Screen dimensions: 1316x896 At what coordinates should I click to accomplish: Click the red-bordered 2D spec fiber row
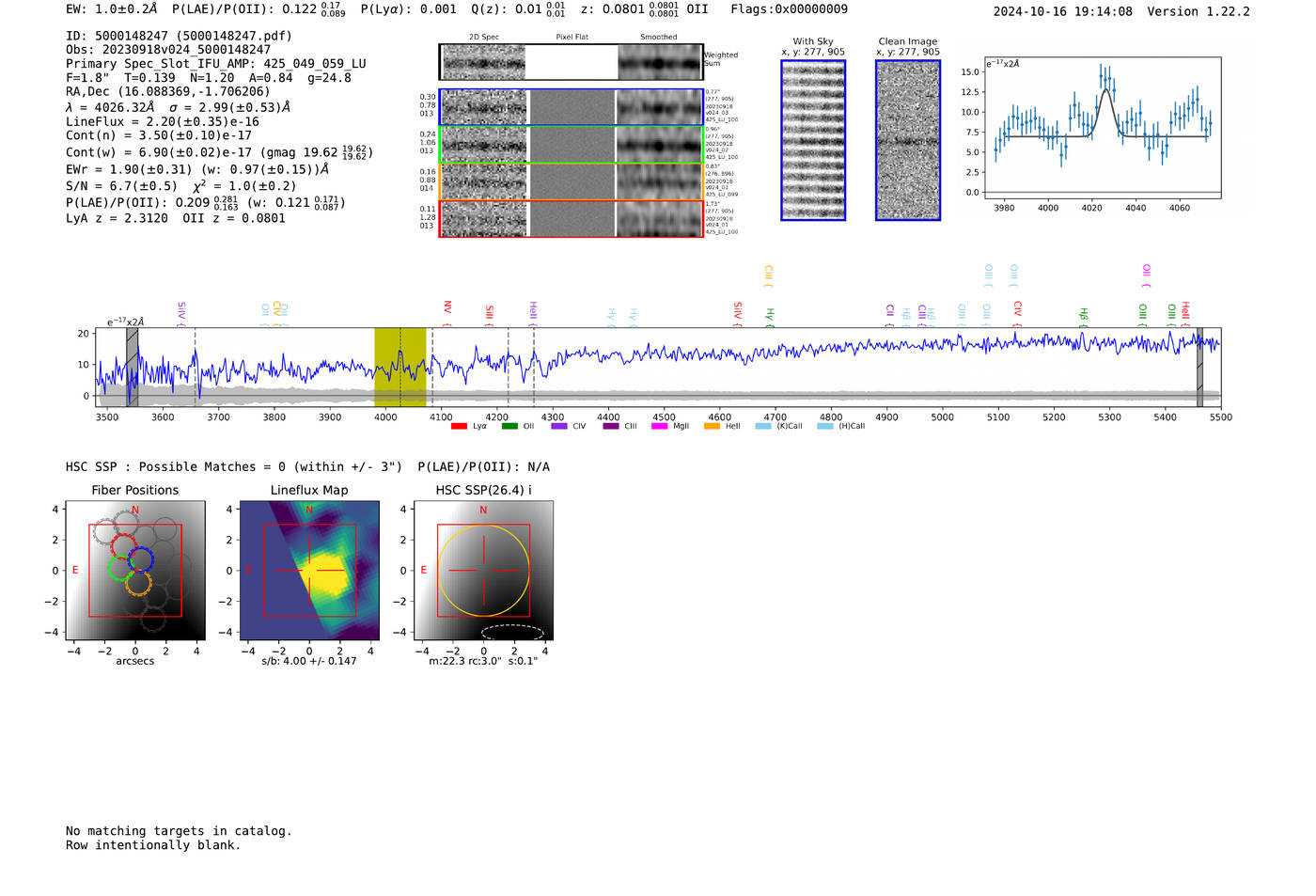point(571,219)
